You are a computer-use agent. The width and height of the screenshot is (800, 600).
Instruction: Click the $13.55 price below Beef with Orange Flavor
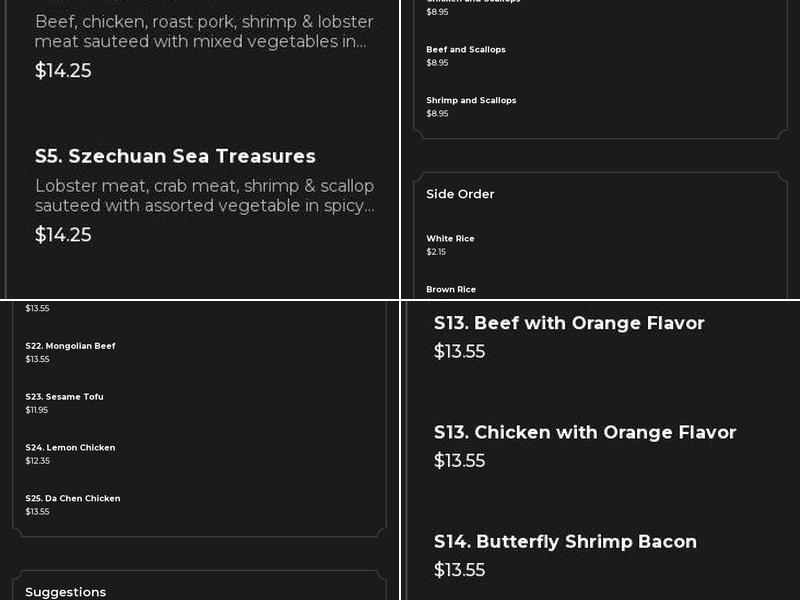459,351
